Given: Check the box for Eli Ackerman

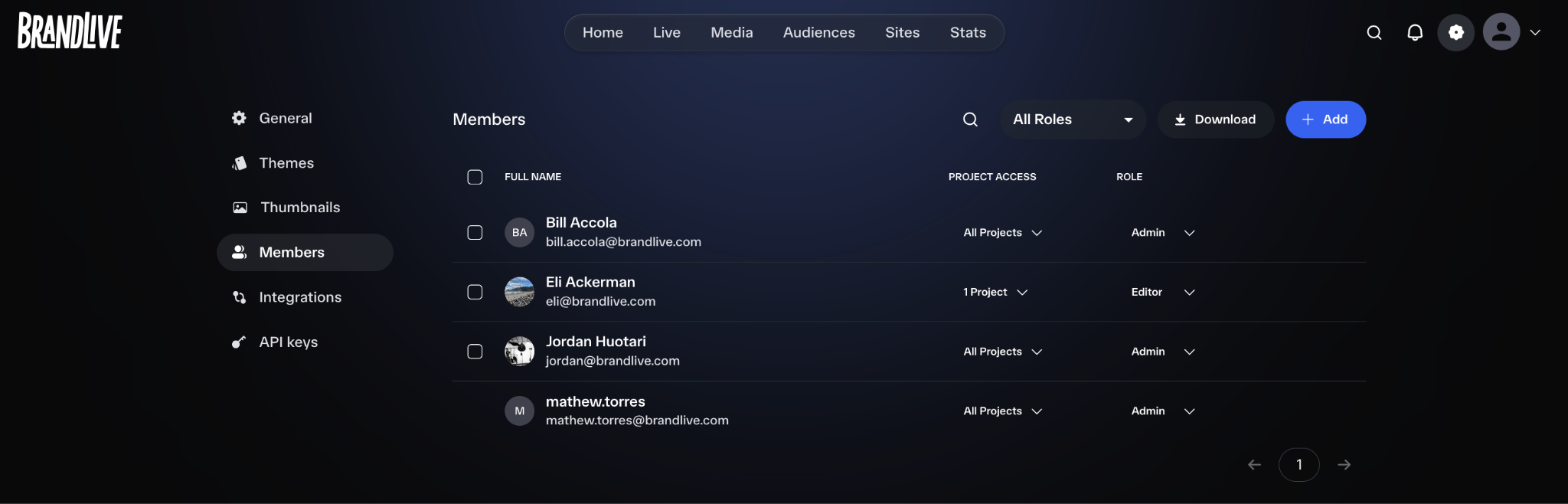Looking at the screenshot, I should click(475, 292).
